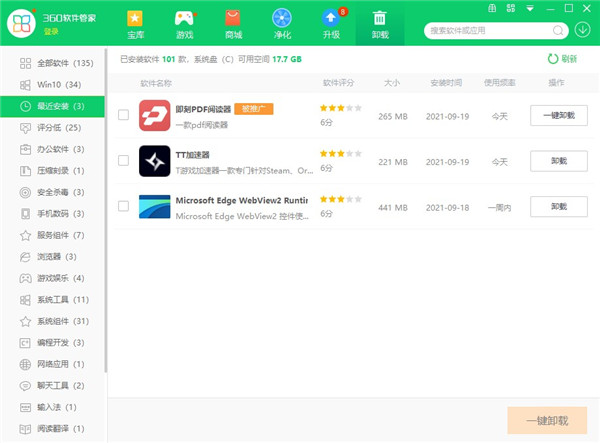
Task: Check the 即刻PDF阅读器 checkbox
Action: tap(123, 115)
